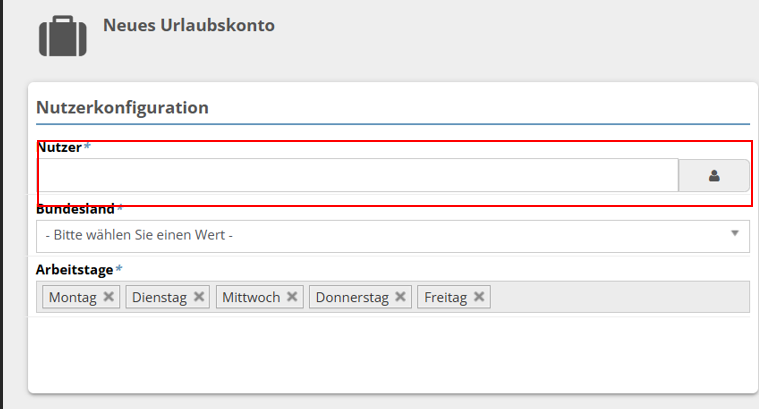Click the Bundesland field label
This screenshot has width=759, height=409.
coord(76,209)
